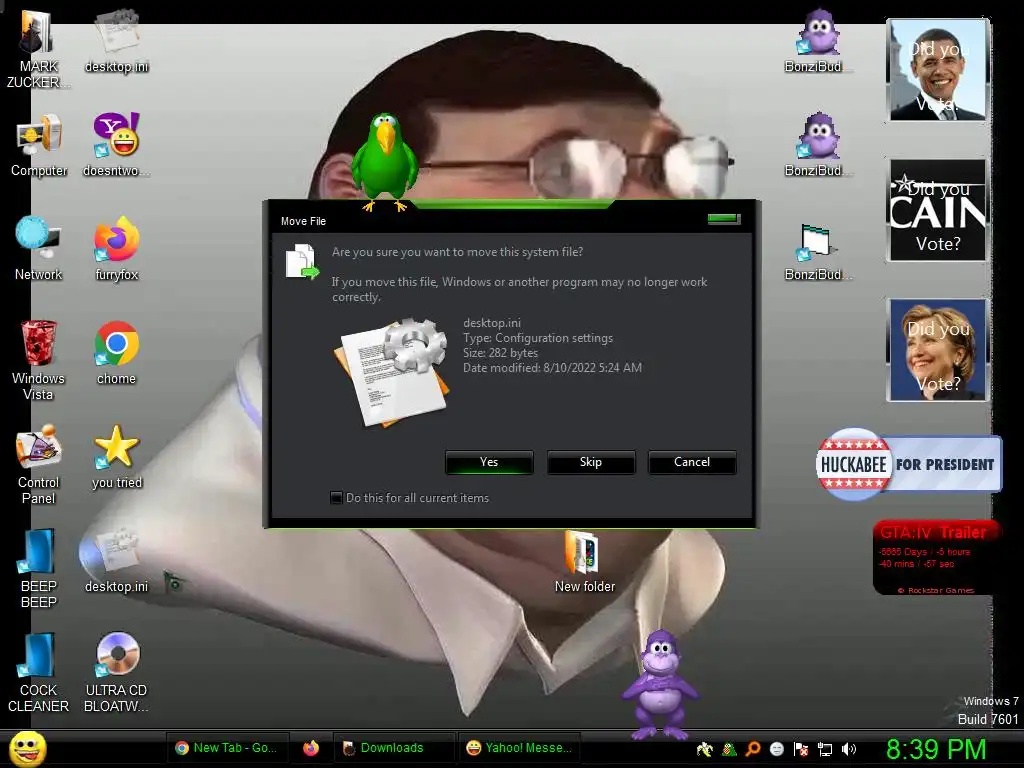Click the Obama 'Did you Vote?' gadget

click(x=938, y=71)
